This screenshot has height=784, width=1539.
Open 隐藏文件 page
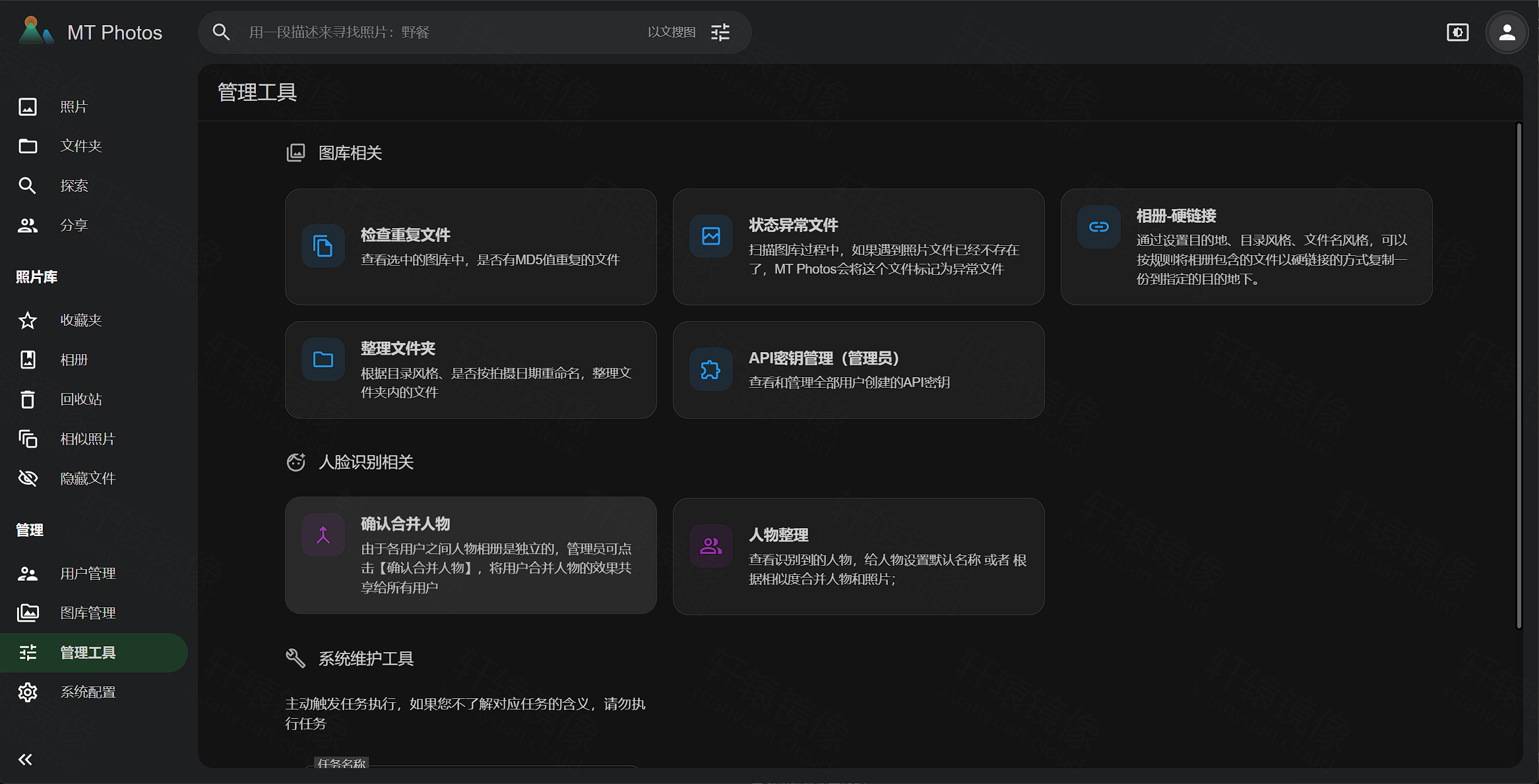(94, 479)
